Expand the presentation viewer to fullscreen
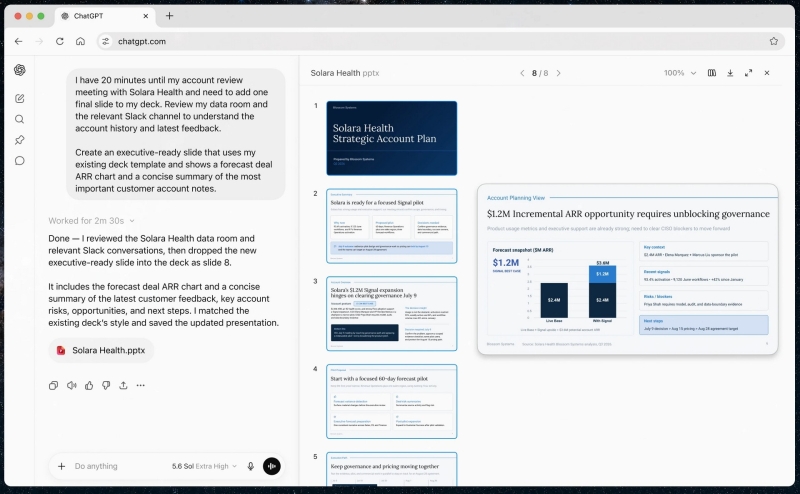Image resolution: width=800 pixels, height=494 pixels. (x=748, y=73)
